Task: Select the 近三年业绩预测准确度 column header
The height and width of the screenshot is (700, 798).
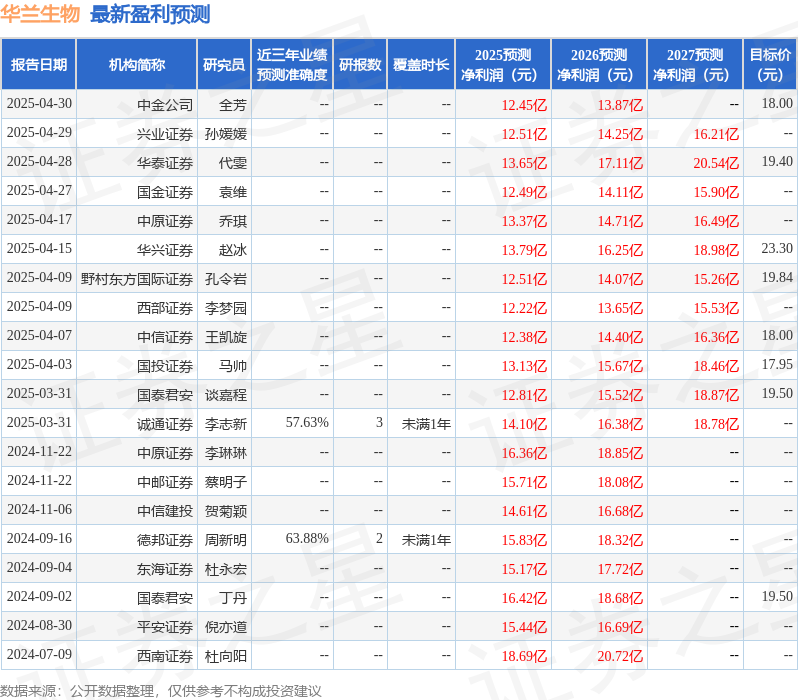Action: point(292,64)
